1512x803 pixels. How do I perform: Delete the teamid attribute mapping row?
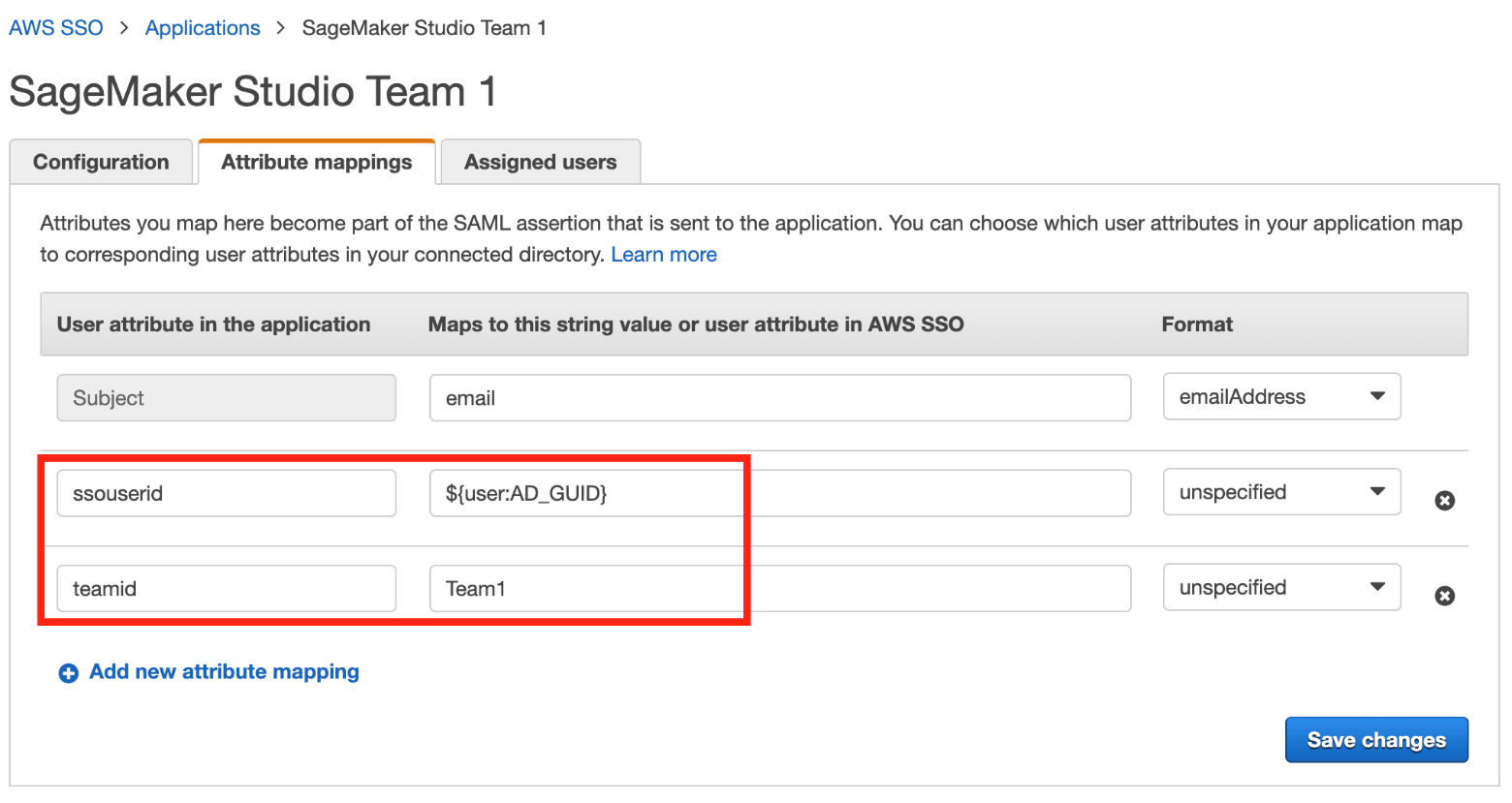[x=1444, y=596]
